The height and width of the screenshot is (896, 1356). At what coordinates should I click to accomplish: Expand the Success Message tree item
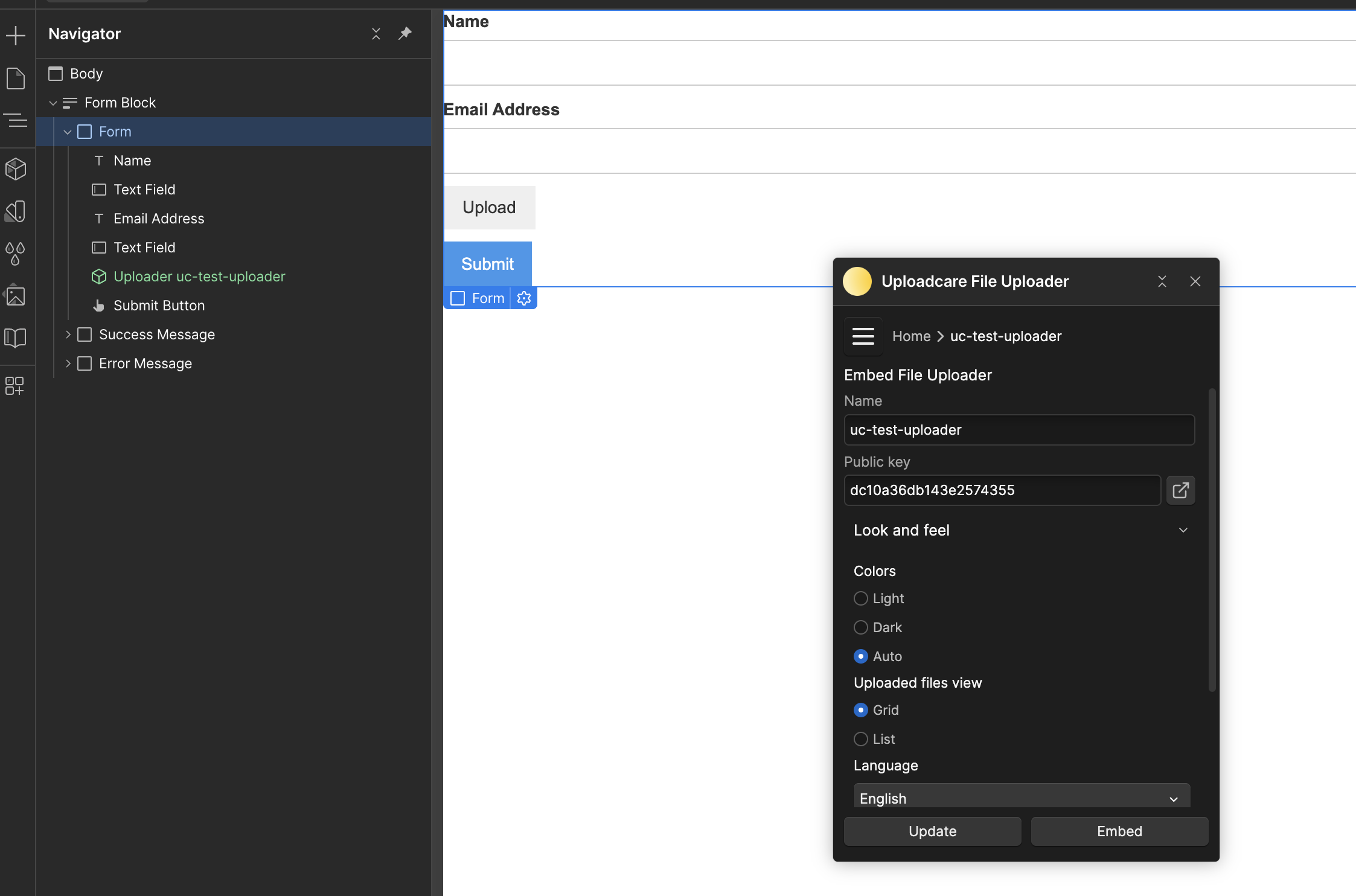click(68, 334)
